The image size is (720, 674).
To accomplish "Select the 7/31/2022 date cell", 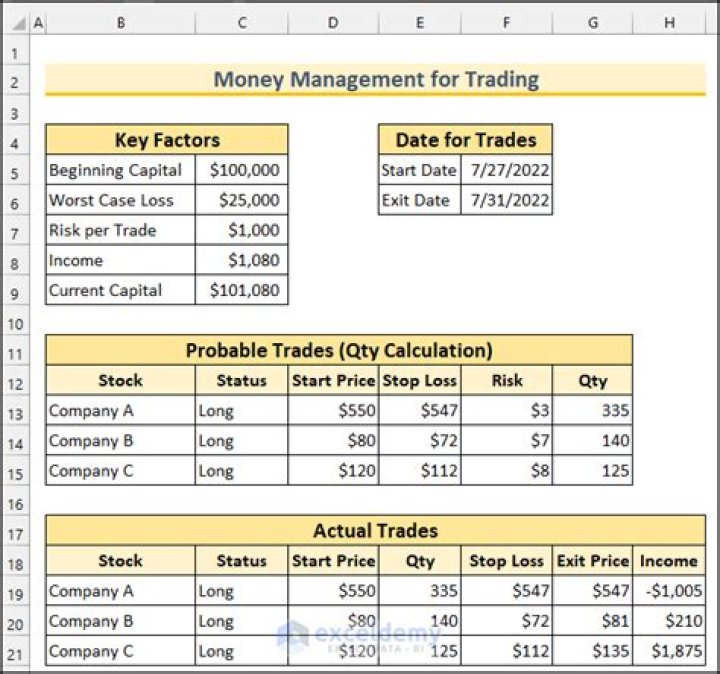I will 506,200.
